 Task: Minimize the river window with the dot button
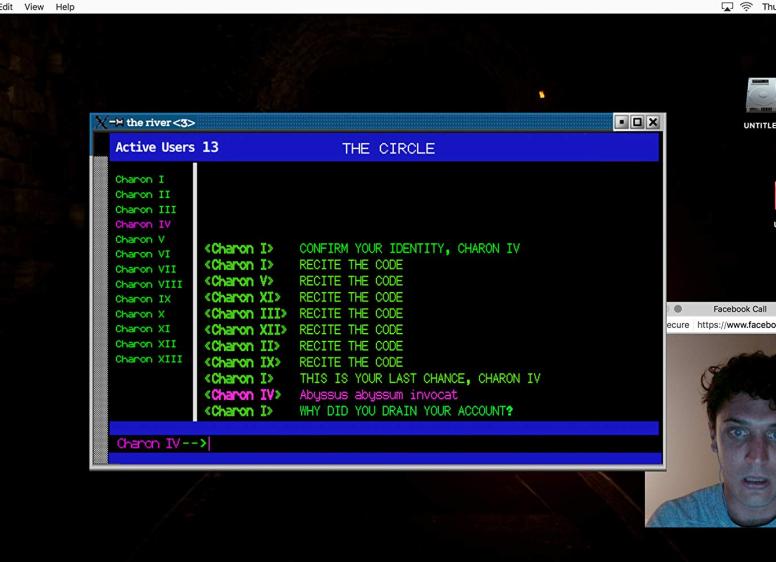point(621,122)
